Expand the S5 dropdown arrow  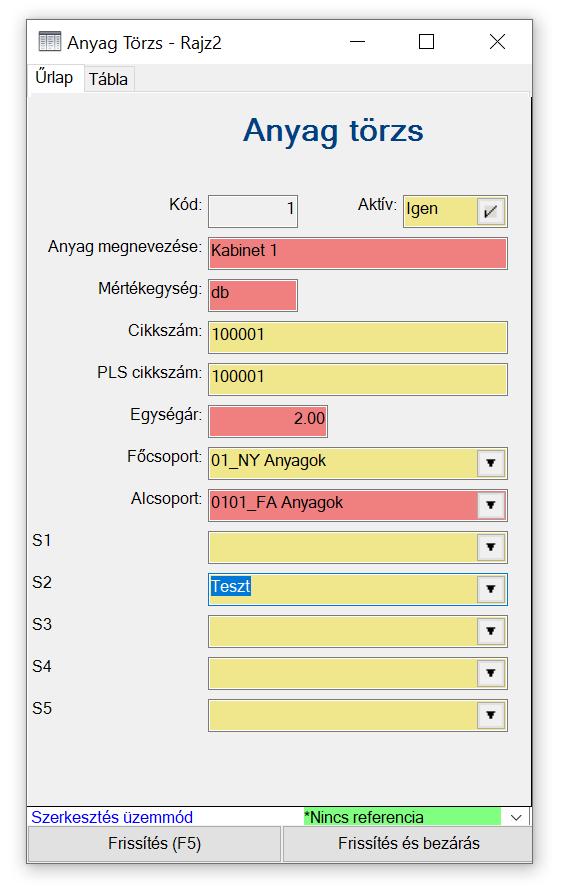490,715
